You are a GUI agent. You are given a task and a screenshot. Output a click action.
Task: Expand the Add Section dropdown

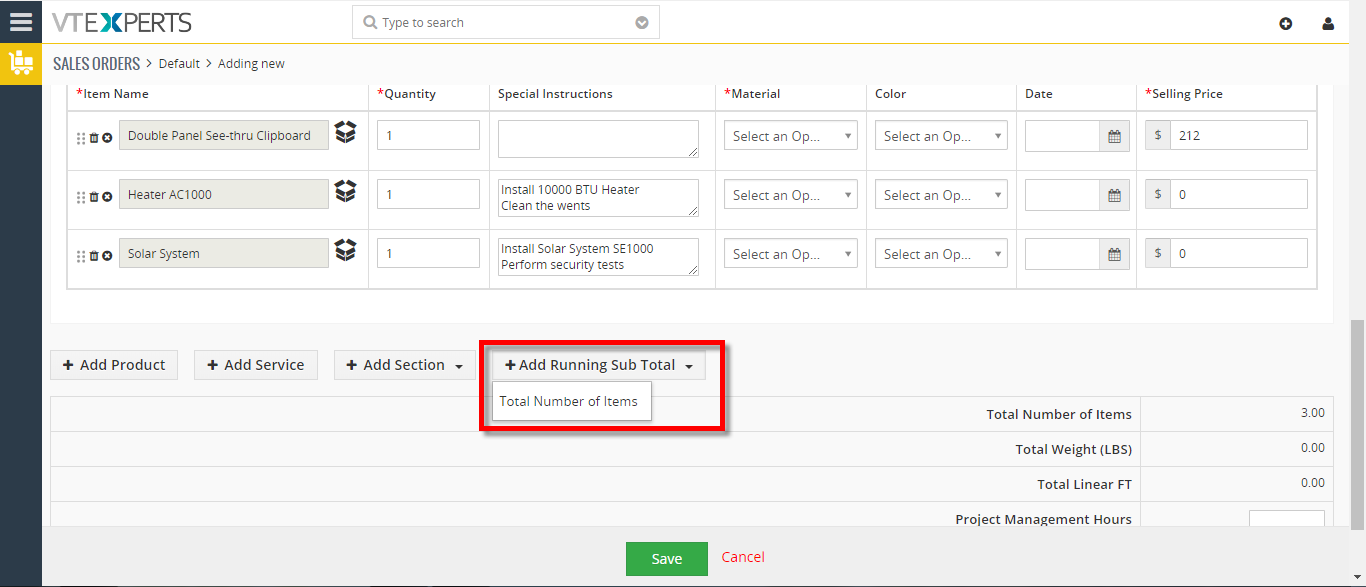405,365
